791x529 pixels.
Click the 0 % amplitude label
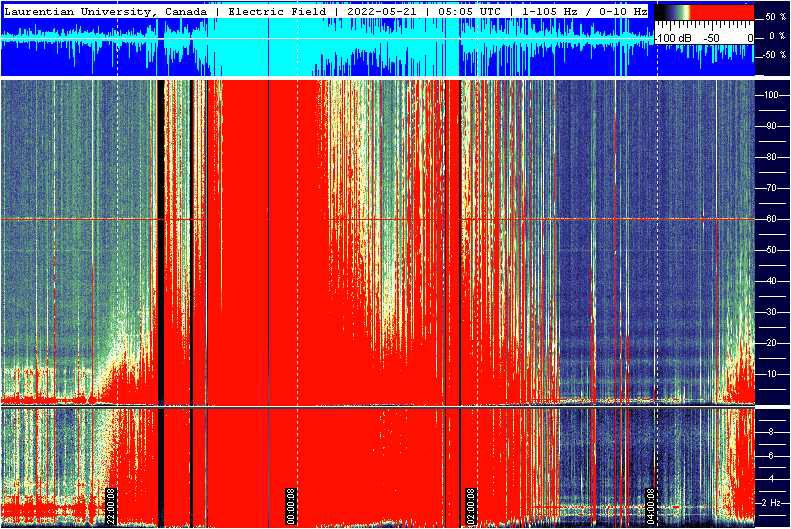(775, 37)
